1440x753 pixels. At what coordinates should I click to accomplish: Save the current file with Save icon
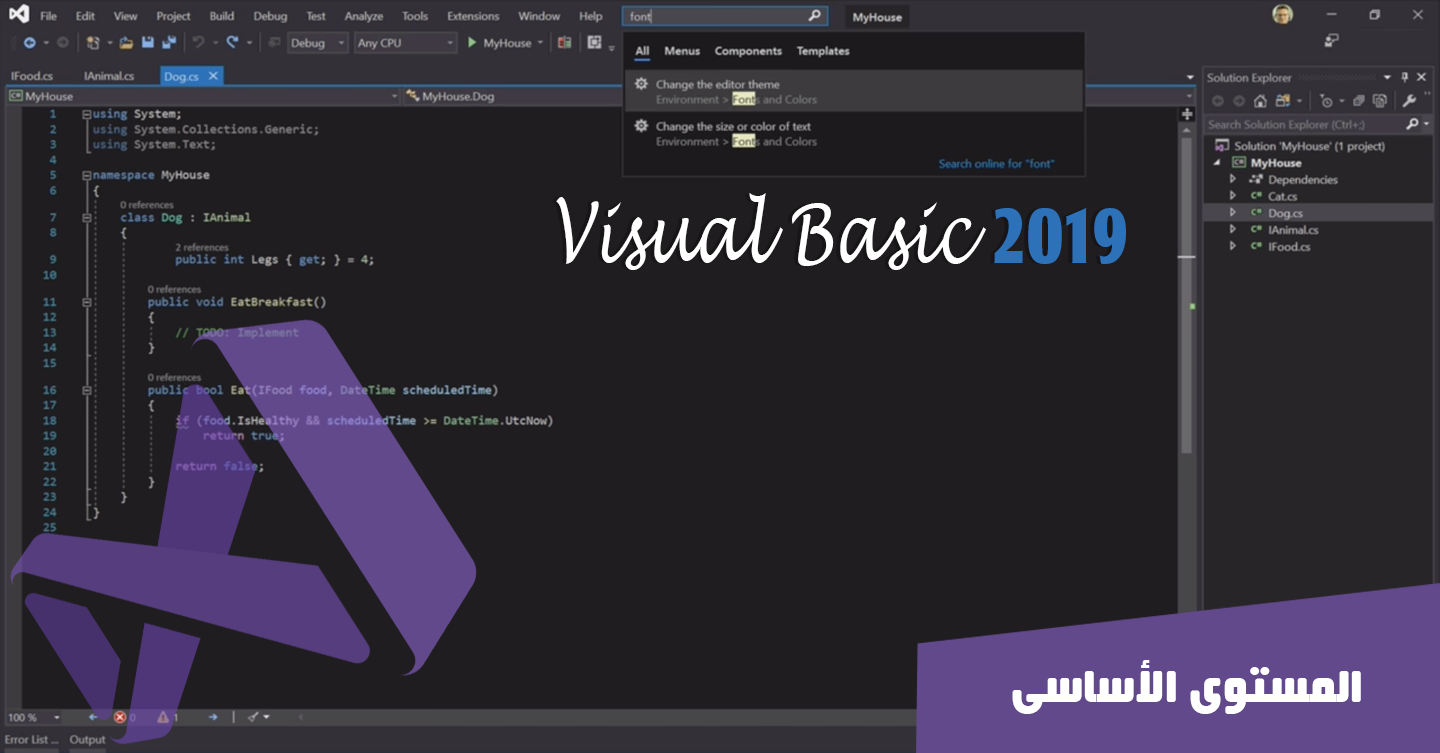147,43
